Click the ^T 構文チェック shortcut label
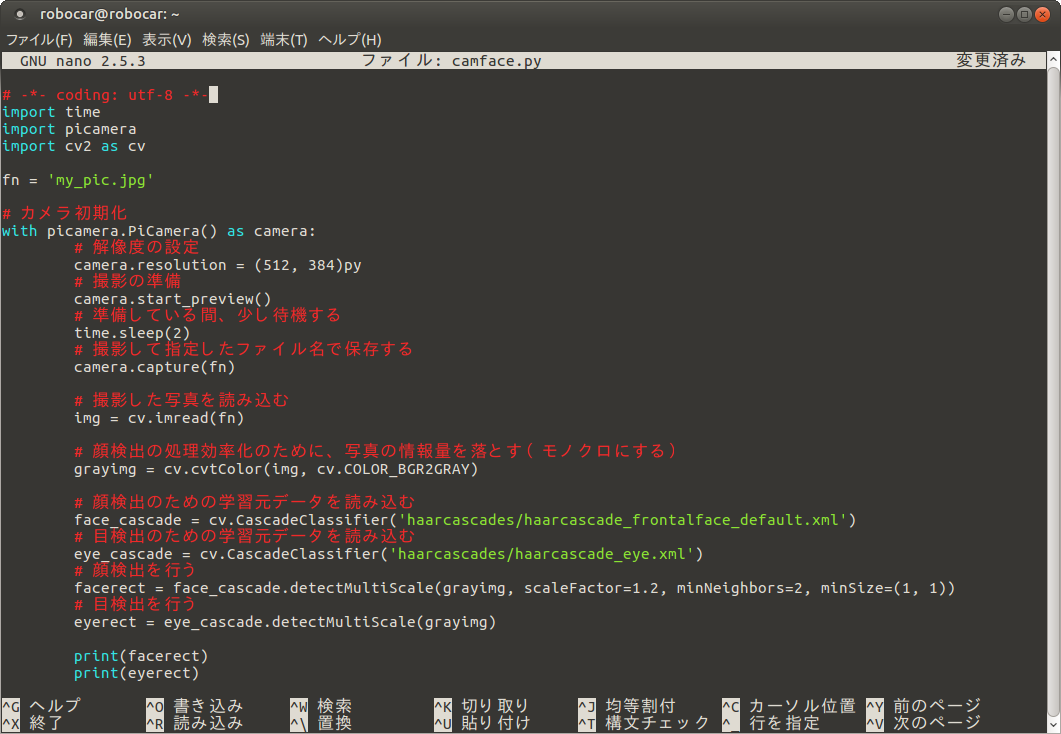This screenshot has height=734, width=1061. [644, 723]
